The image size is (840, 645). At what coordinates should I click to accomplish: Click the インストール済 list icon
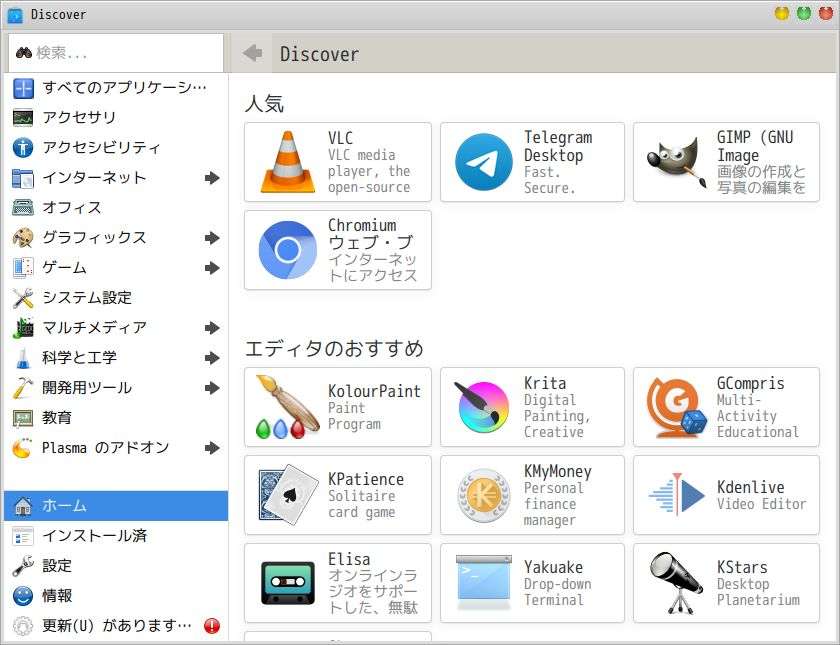click(23, 536)
